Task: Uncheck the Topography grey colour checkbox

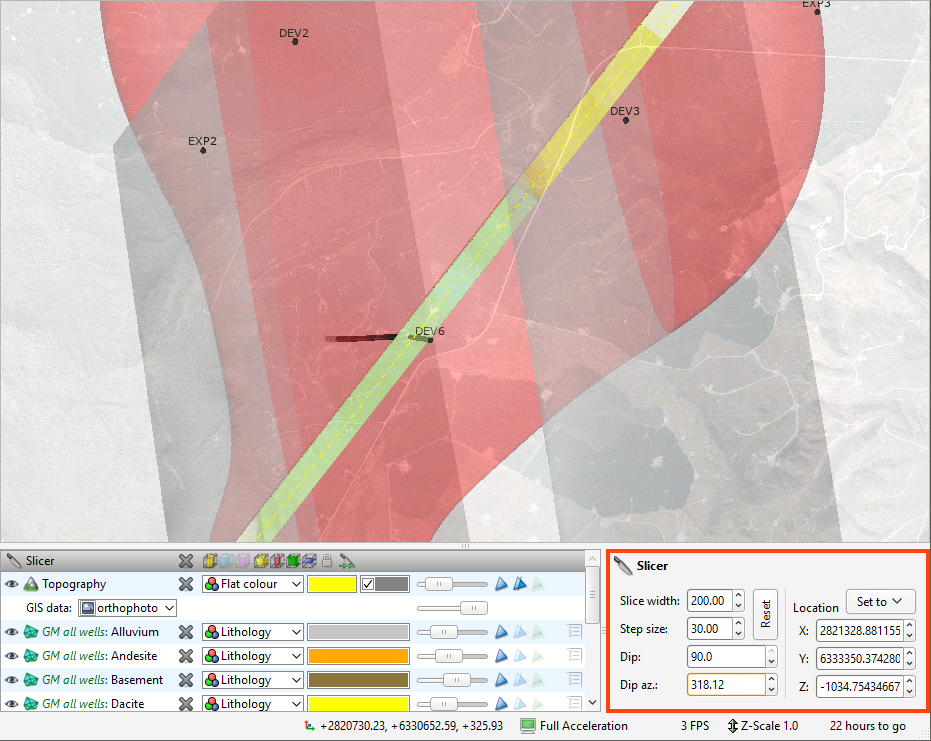Action: pos(367,584)
